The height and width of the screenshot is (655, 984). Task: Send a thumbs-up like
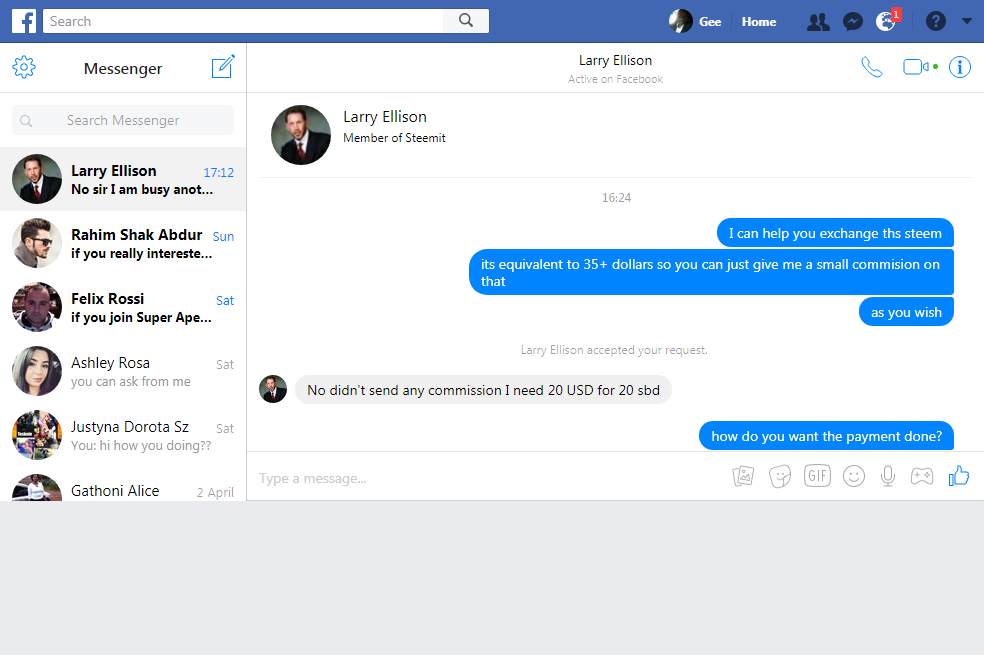(959, 476)
